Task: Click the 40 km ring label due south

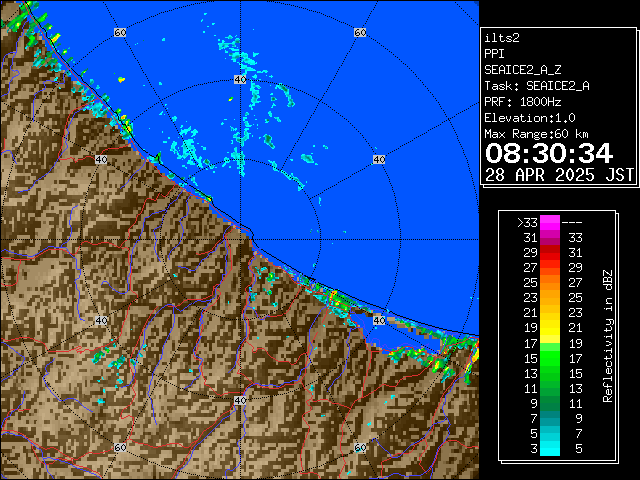Action: point(240,400)
